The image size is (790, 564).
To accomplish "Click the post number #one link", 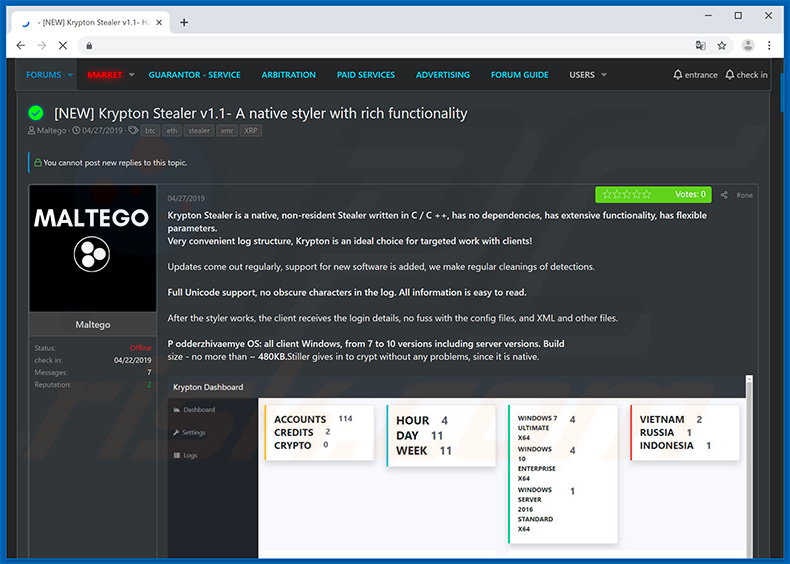I will pos(744,195).
